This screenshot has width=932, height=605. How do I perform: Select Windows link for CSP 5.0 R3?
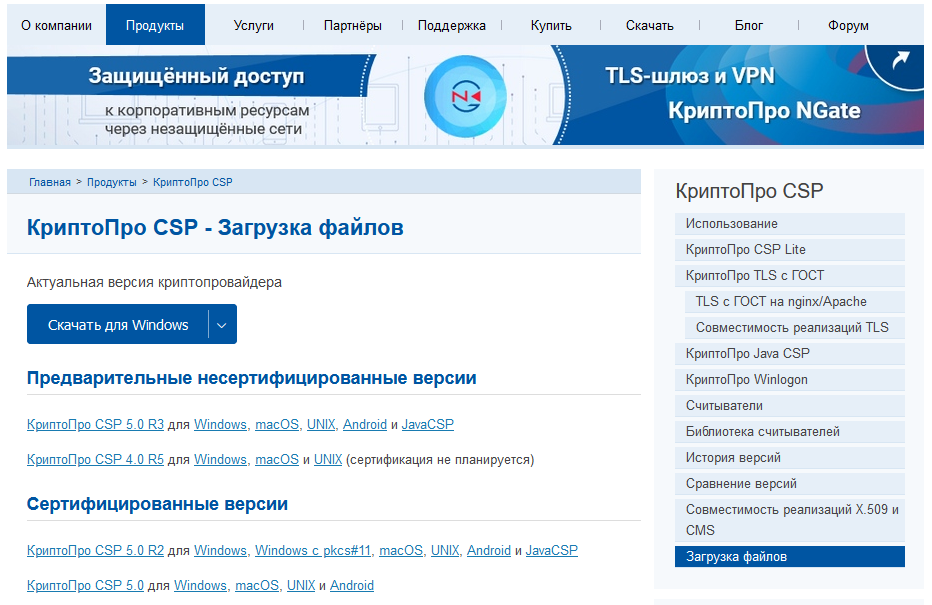tap(220, 424)
